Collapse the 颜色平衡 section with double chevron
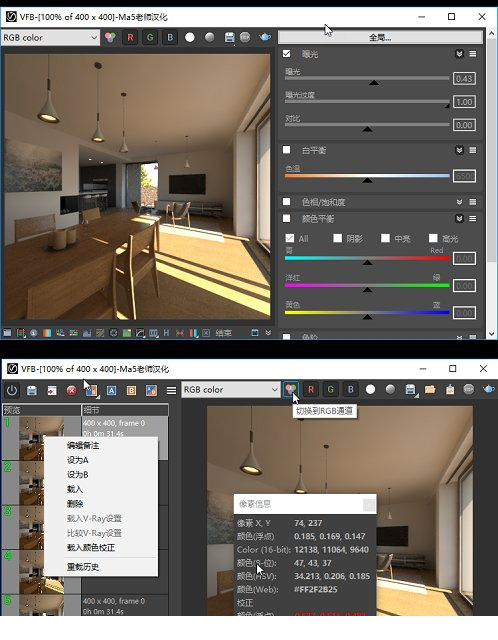The width and height of the screenshot is (498, 640). pos(459,219)
